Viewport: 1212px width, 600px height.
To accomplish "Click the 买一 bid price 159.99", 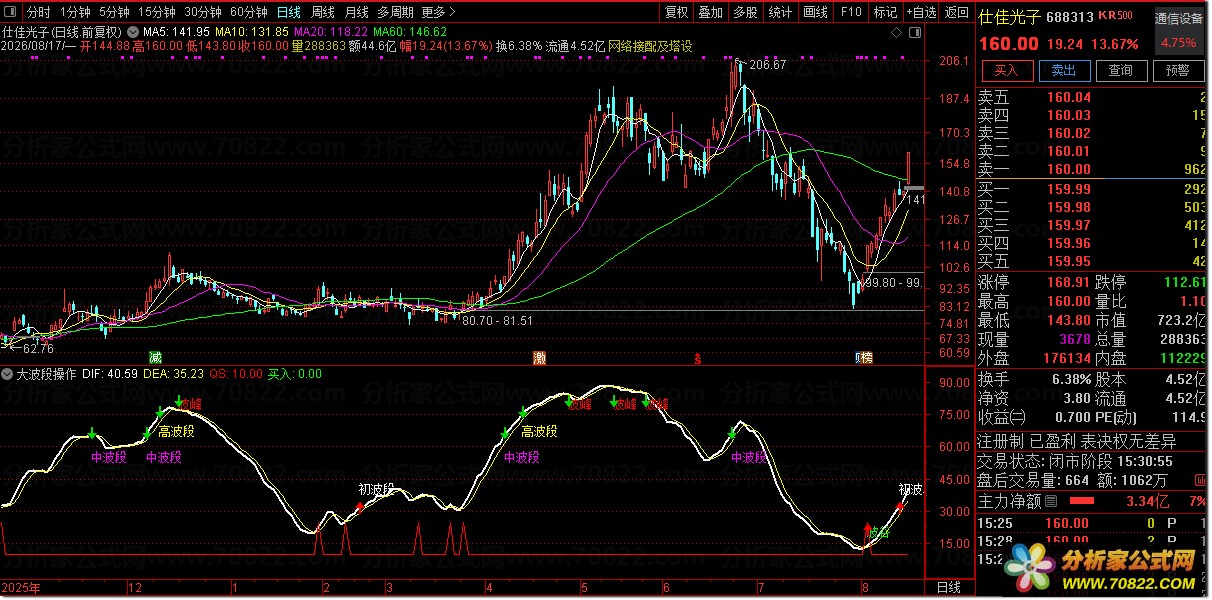I will click(x=1069, y=189).
